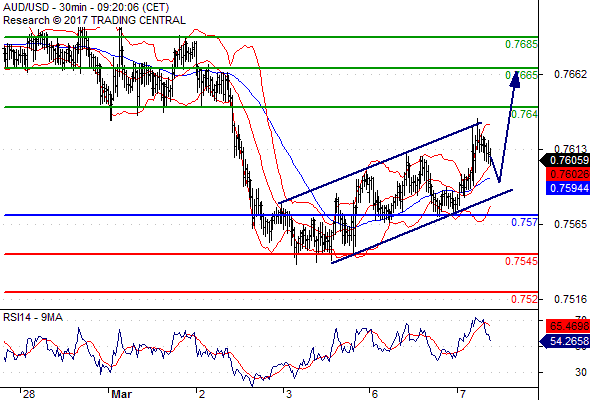Click the RSI14 - 9MA indicator label
The image size is (590, 400).
point(33,318)
